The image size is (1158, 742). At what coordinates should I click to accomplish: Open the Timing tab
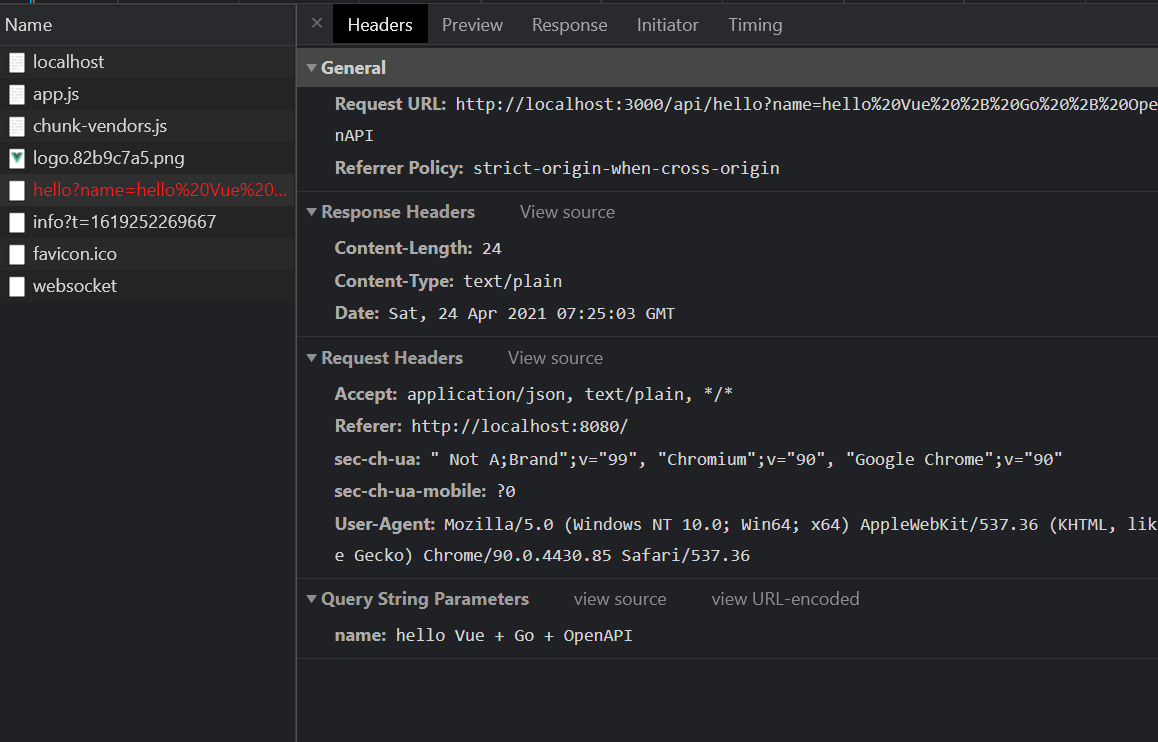tap(755, 24)
